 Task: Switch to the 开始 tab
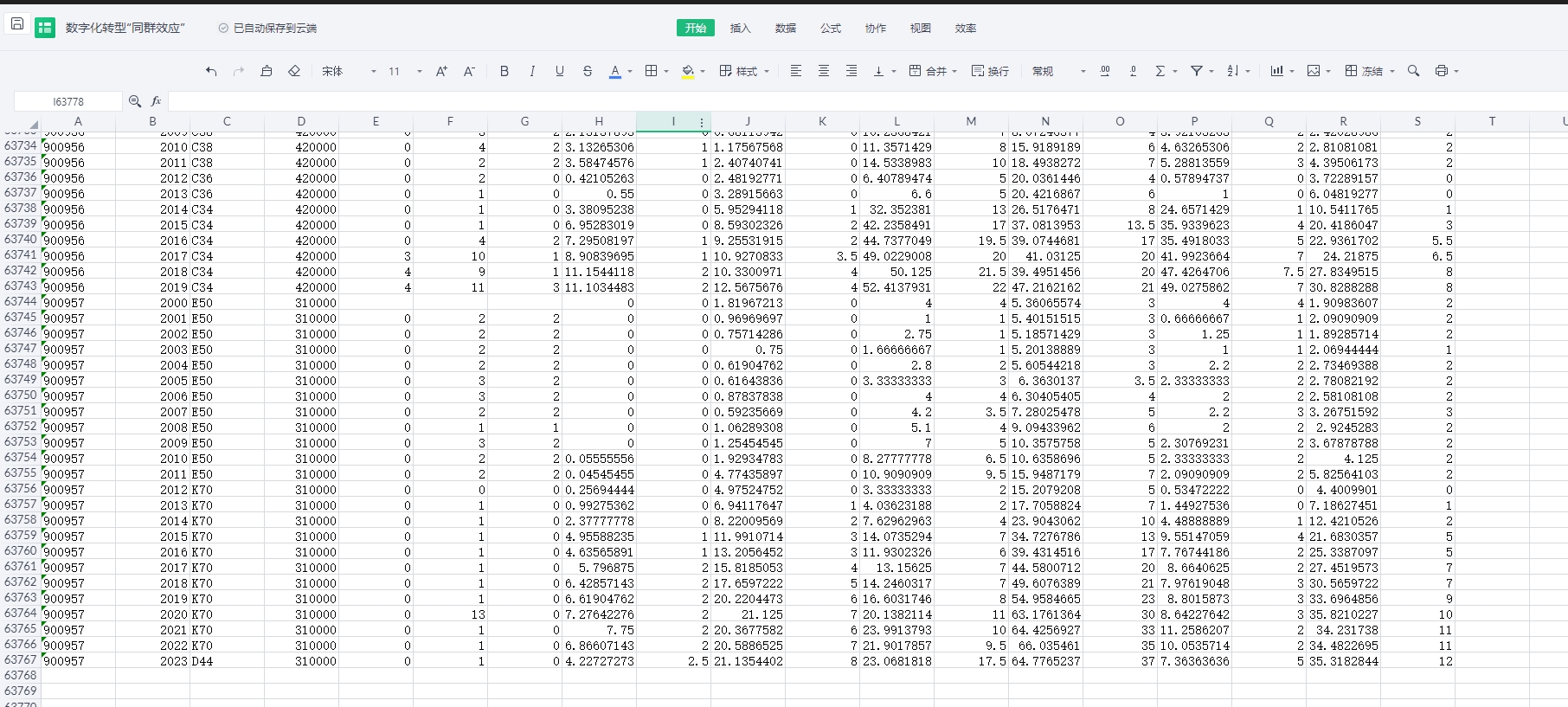coord(696,28)
